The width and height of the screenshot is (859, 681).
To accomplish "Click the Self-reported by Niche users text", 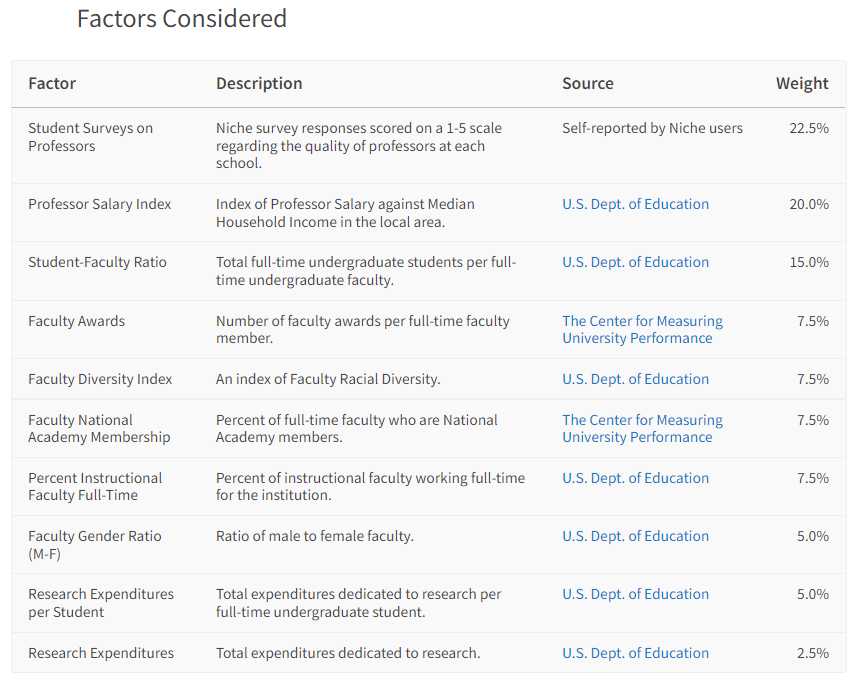I will [x=652, y=128].
